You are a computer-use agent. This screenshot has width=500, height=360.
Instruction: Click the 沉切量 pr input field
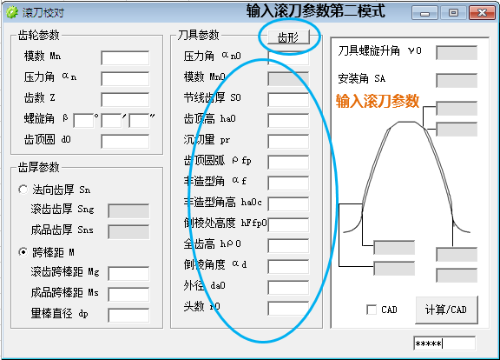coord(288,141)
